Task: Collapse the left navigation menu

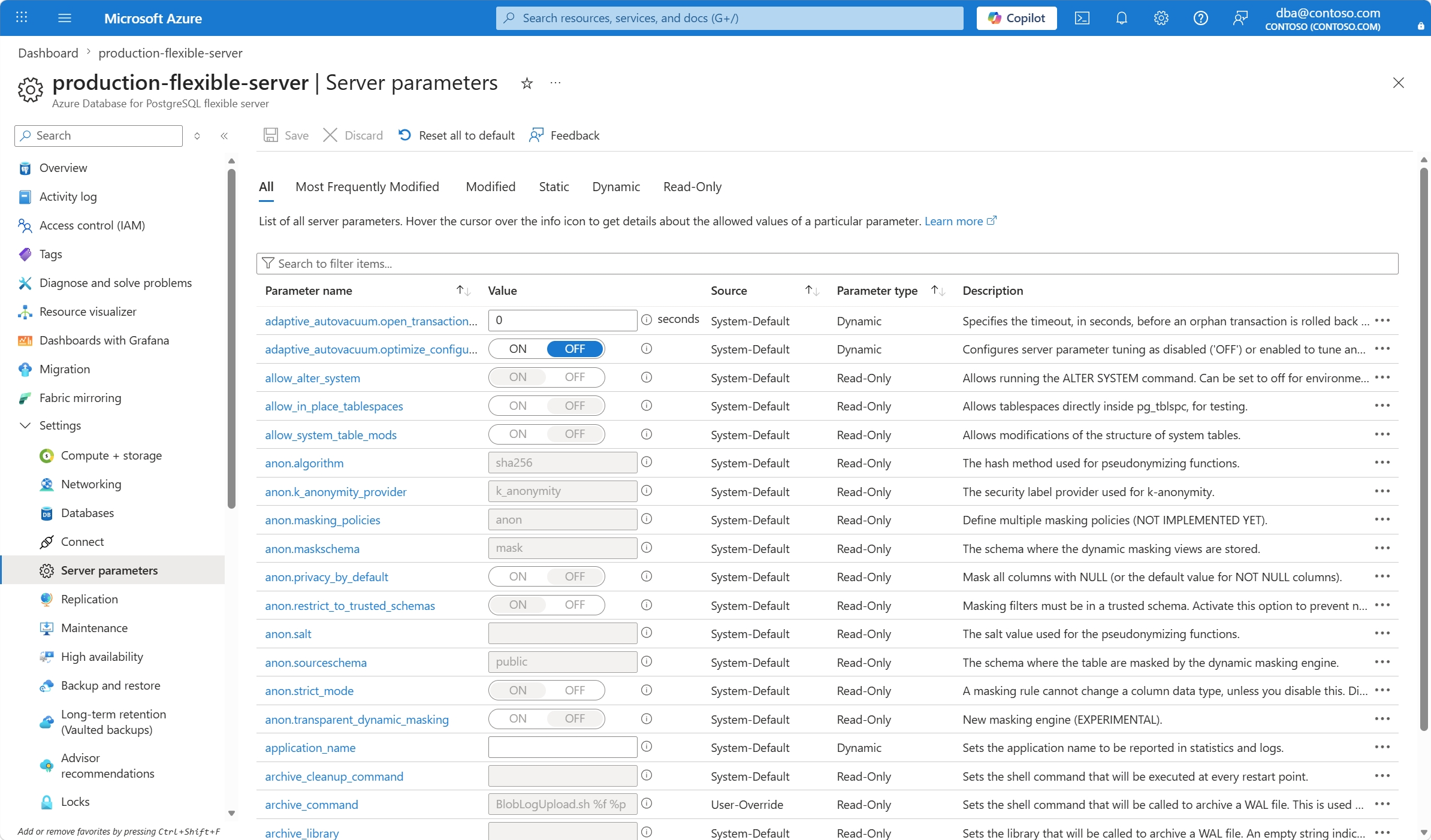Action: click(x=224, y=136)
